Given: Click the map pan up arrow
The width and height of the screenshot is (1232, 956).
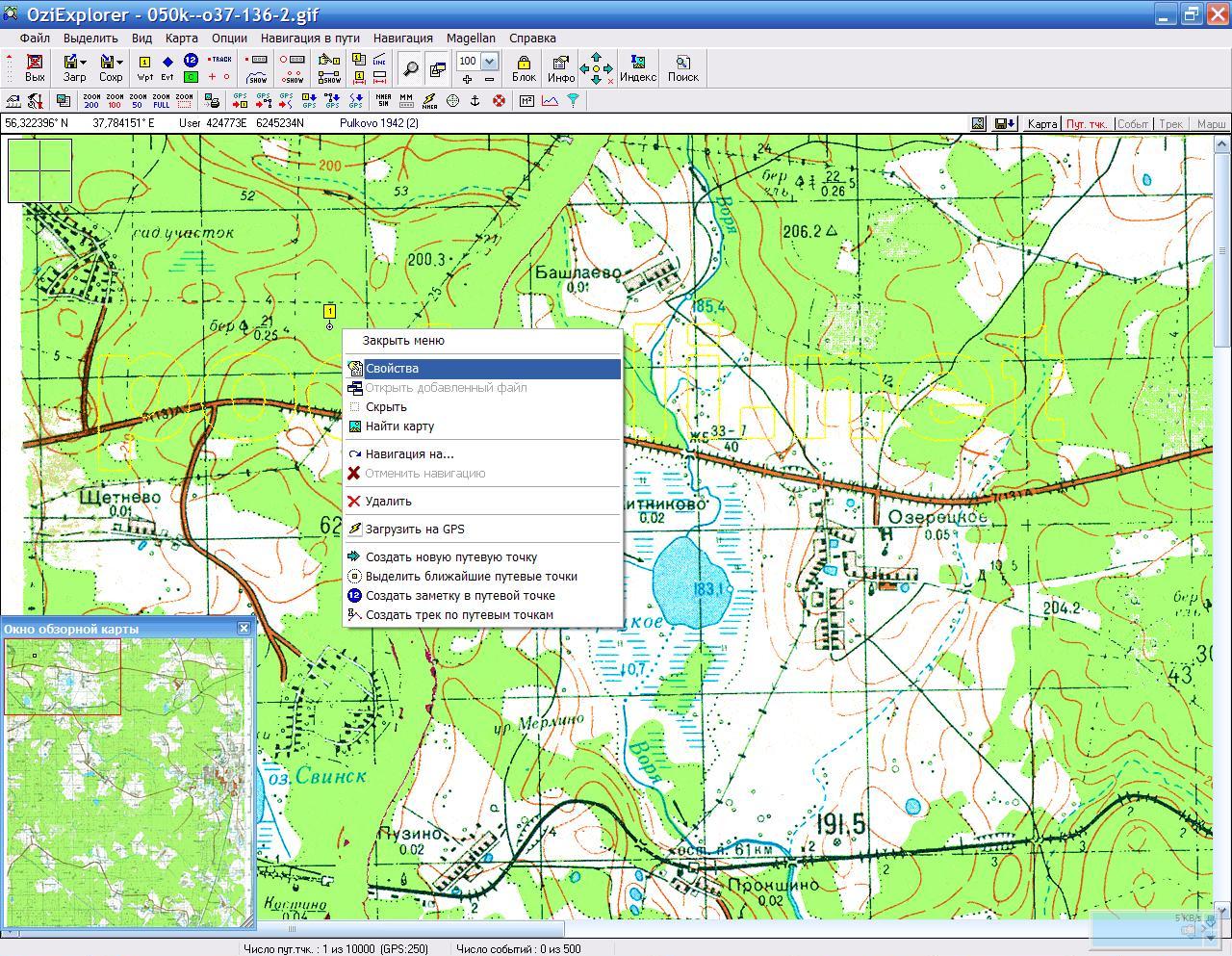Looking at the screenshot, I should pyautogui.click(x=596, y=57).
